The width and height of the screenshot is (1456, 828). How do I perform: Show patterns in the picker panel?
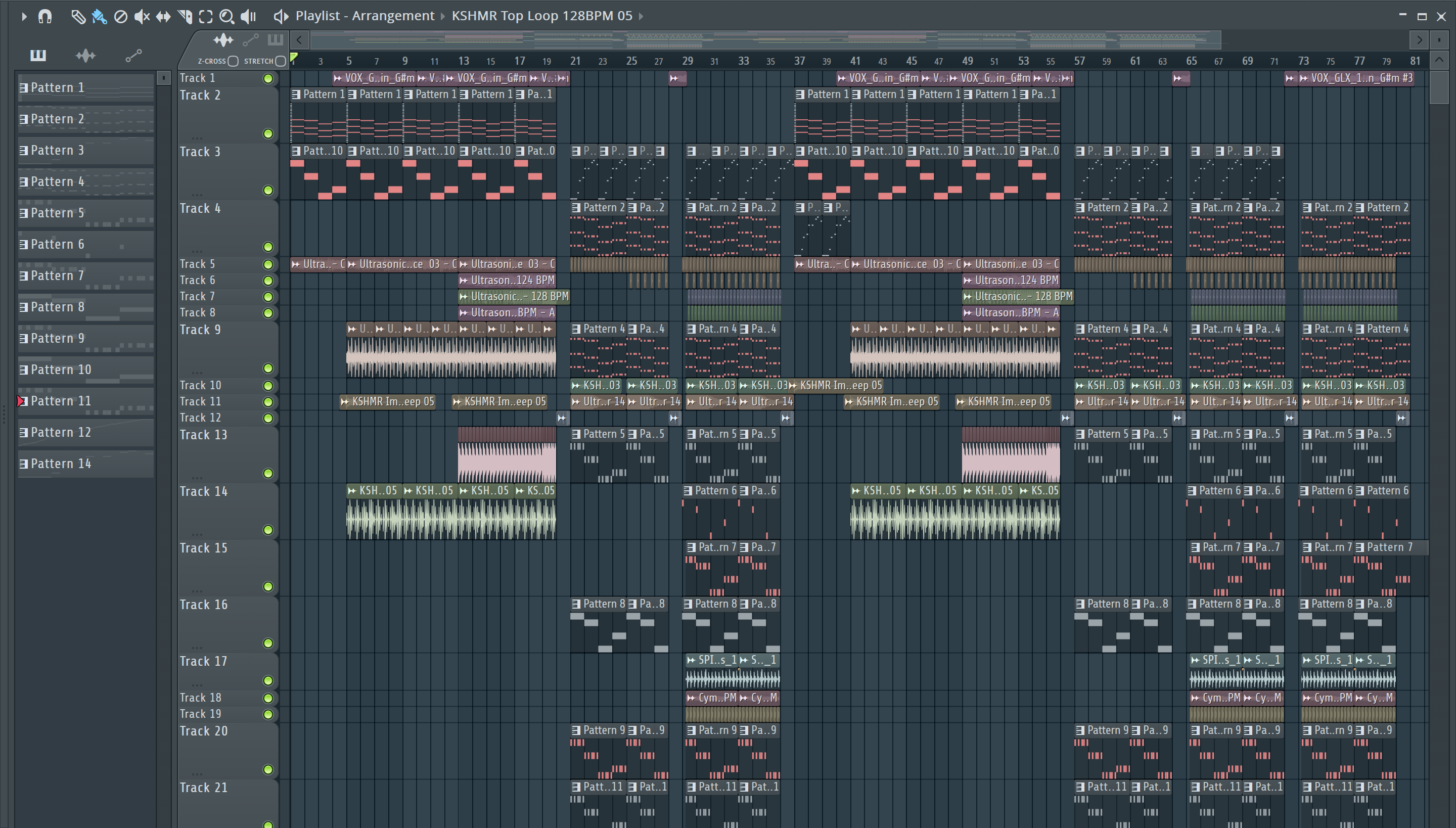(x=38, y=55)
